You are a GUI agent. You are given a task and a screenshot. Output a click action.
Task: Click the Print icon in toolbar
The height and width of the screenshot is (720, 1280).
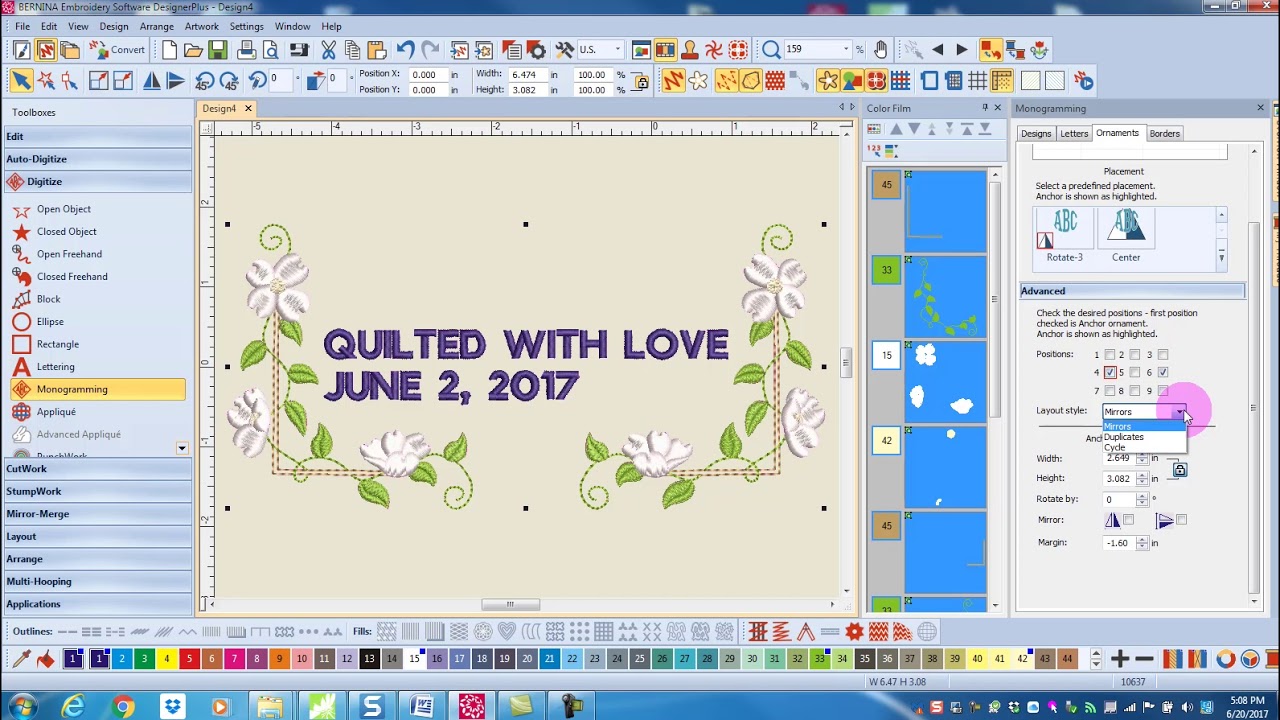[x=246, y=50]
